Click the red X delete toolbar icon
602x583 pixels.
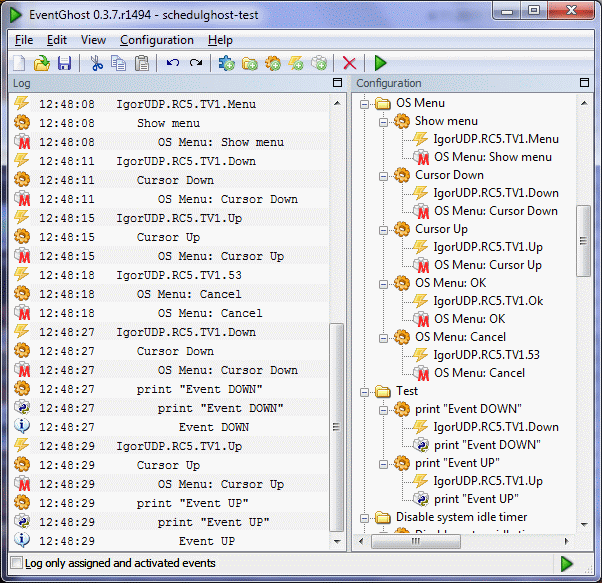(x=349, y=63)
